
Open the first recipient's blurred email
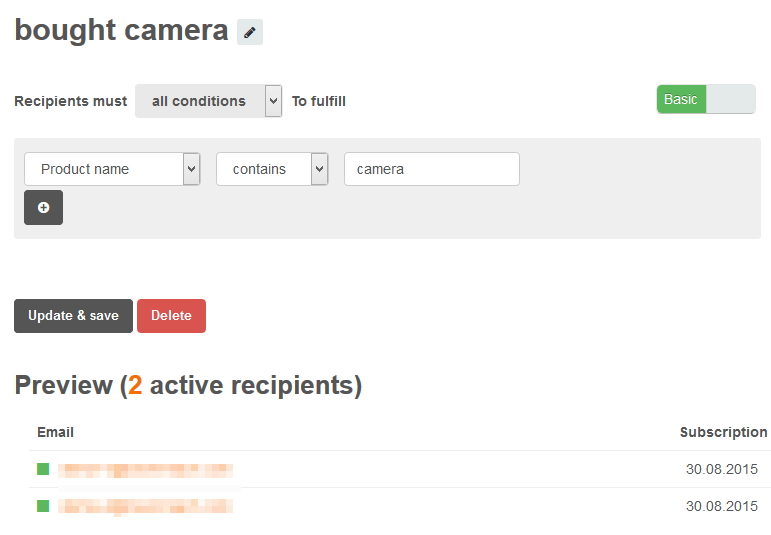click(145, 469)
